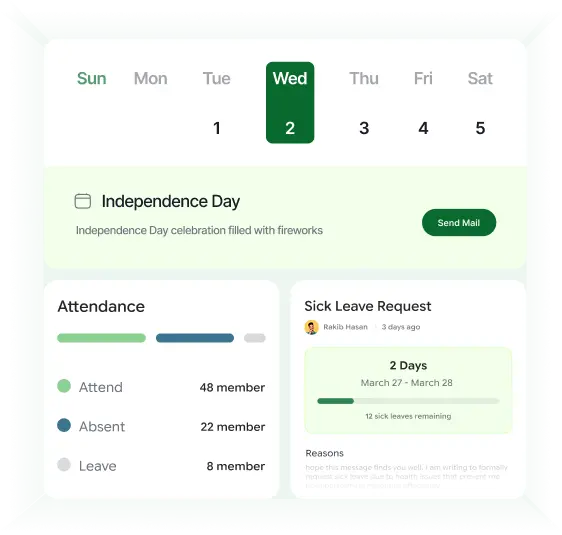Click the blue Absent segment bar
The height and width of the screenshot is (535, 562).
click(x=195, y=338)
